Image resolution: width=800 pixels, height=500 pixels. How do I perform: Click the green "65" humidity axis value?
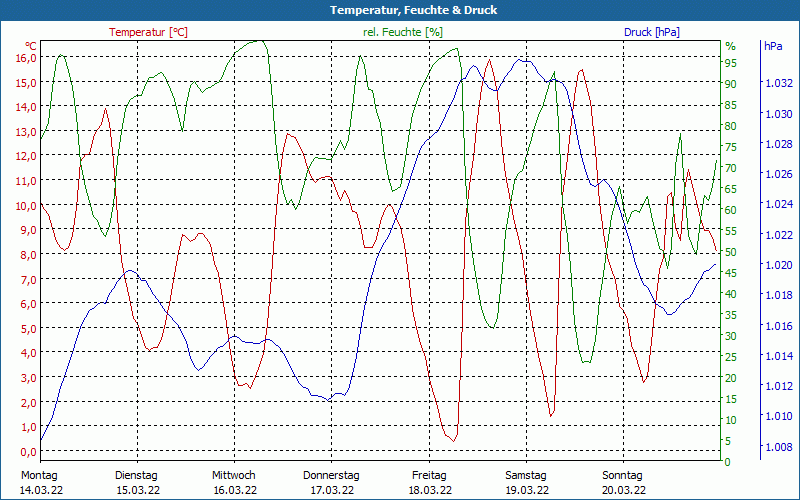click(x=731, y=189)
